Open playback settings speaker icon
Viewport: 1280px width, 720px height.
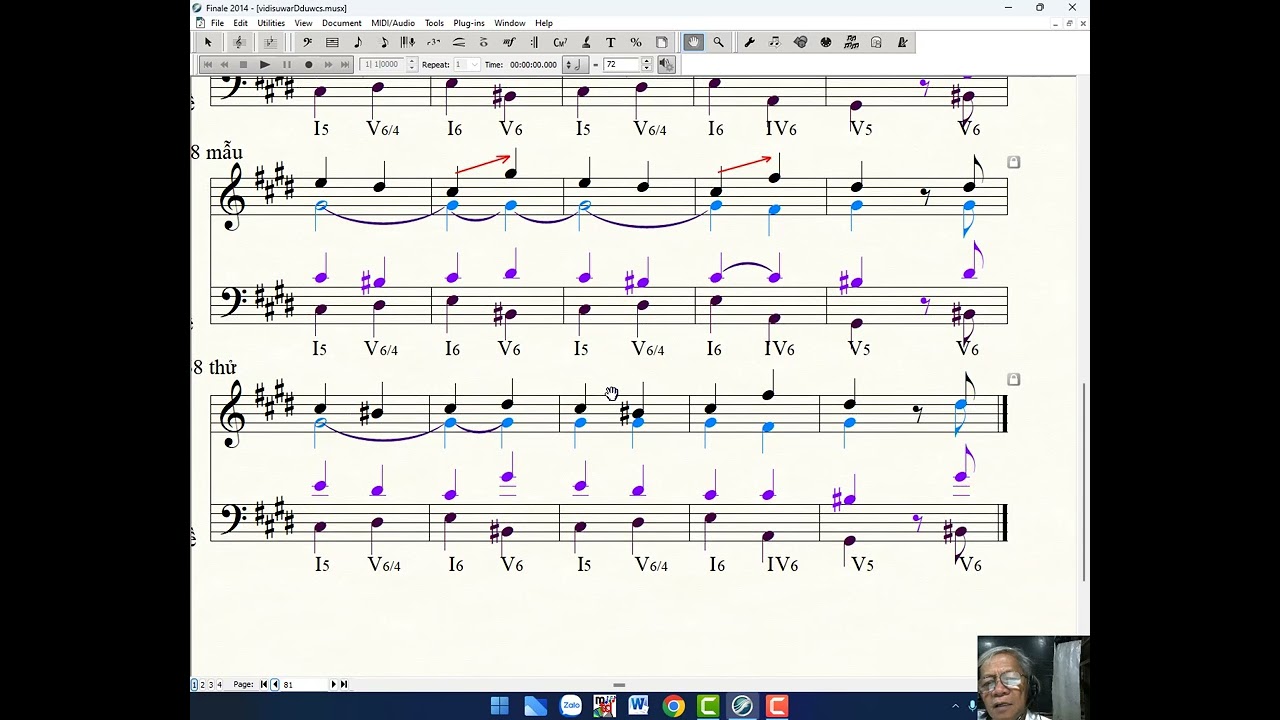[x=666, y=64]
